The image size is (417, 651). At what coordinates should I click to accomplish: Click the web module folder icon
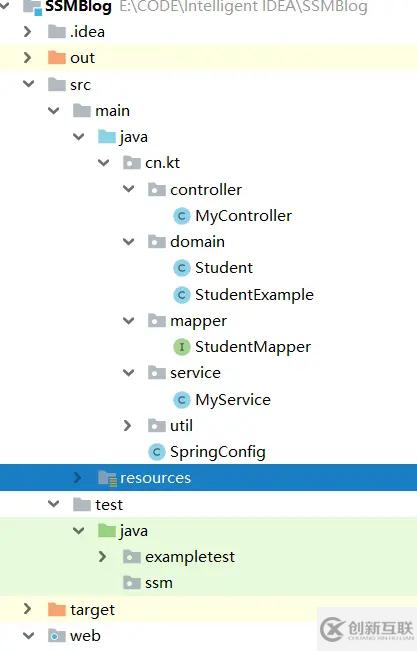click(57, 635)
